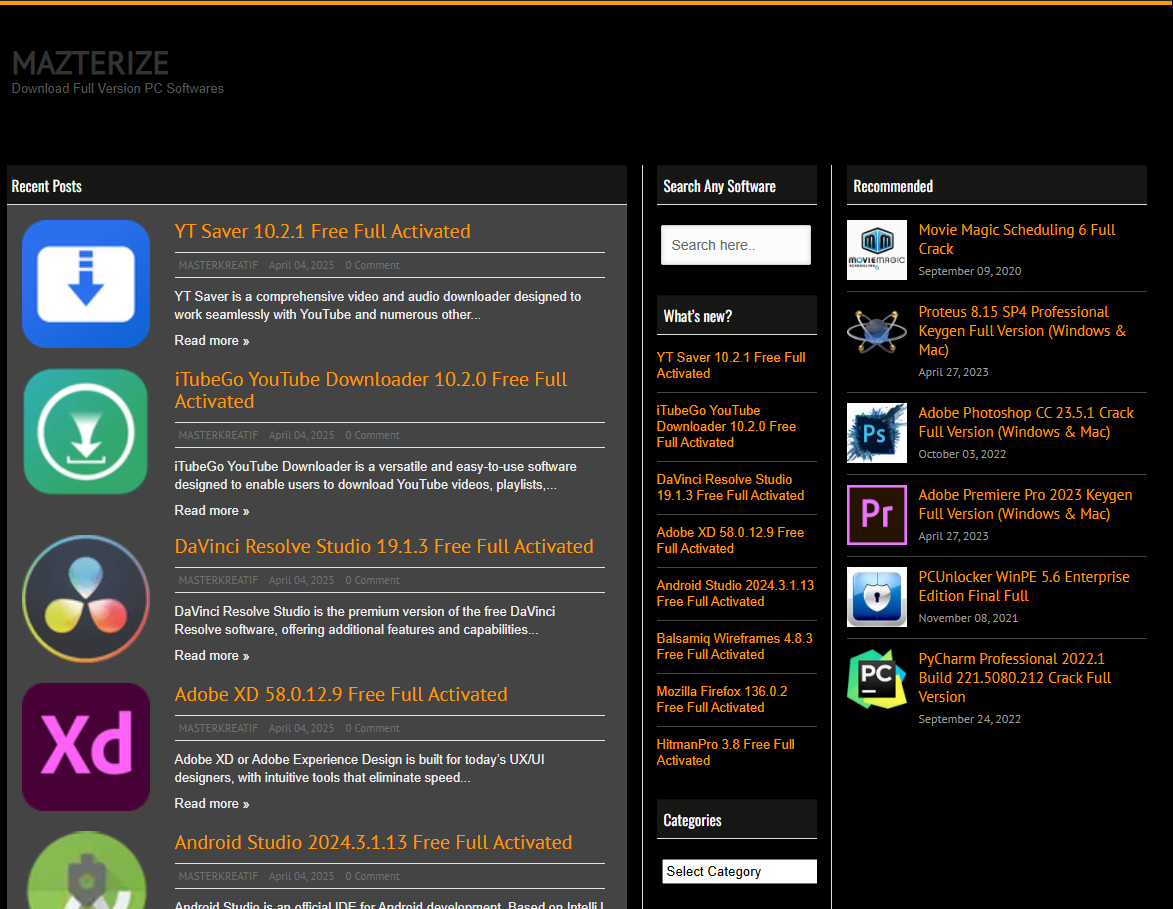Open YT Saver 10.2.1 post title
The image size is (1173, 909).
322,231
